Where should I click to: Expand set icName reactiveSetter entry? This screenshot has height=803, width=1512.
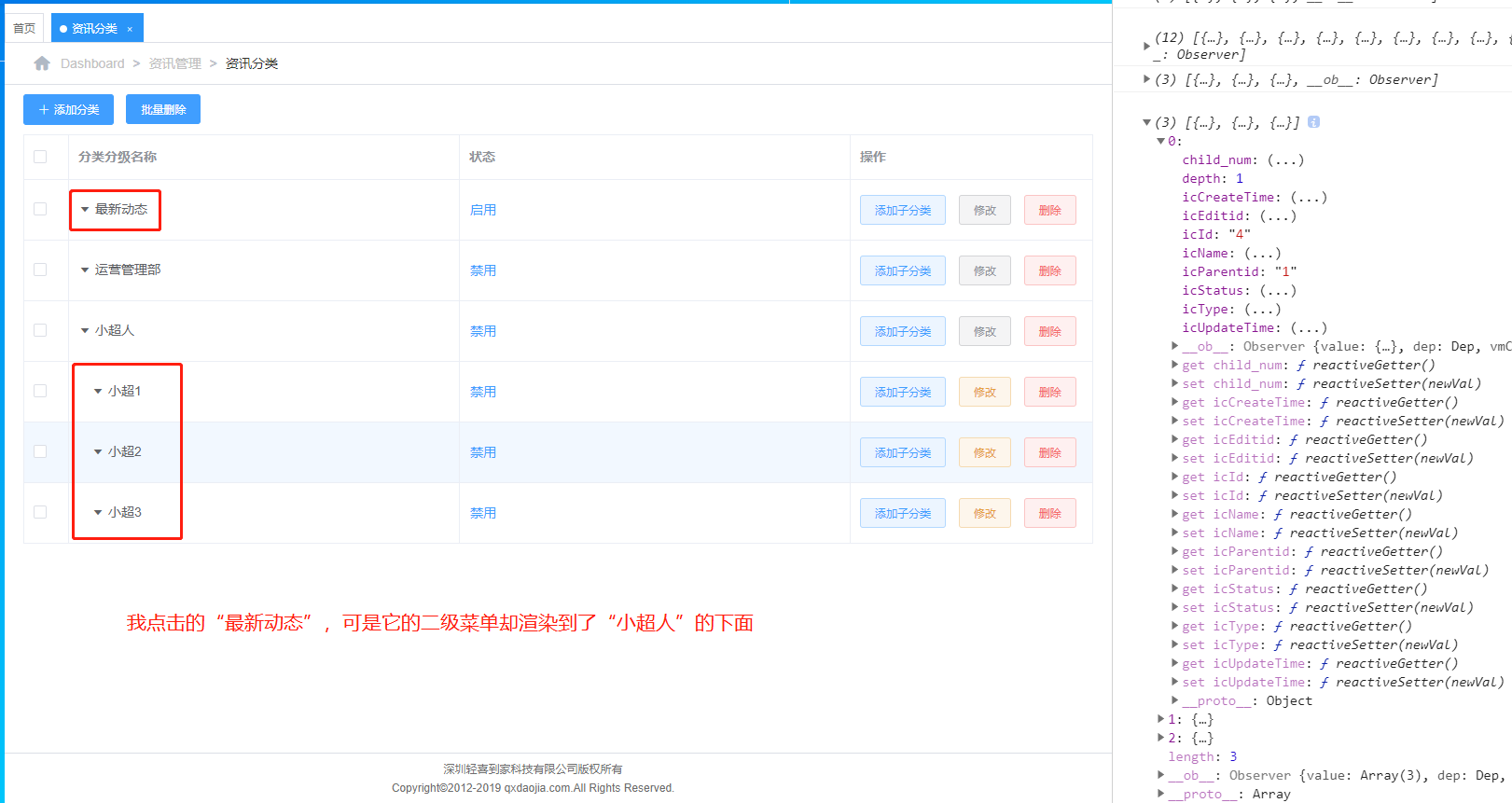click(x=1175, y=533)
